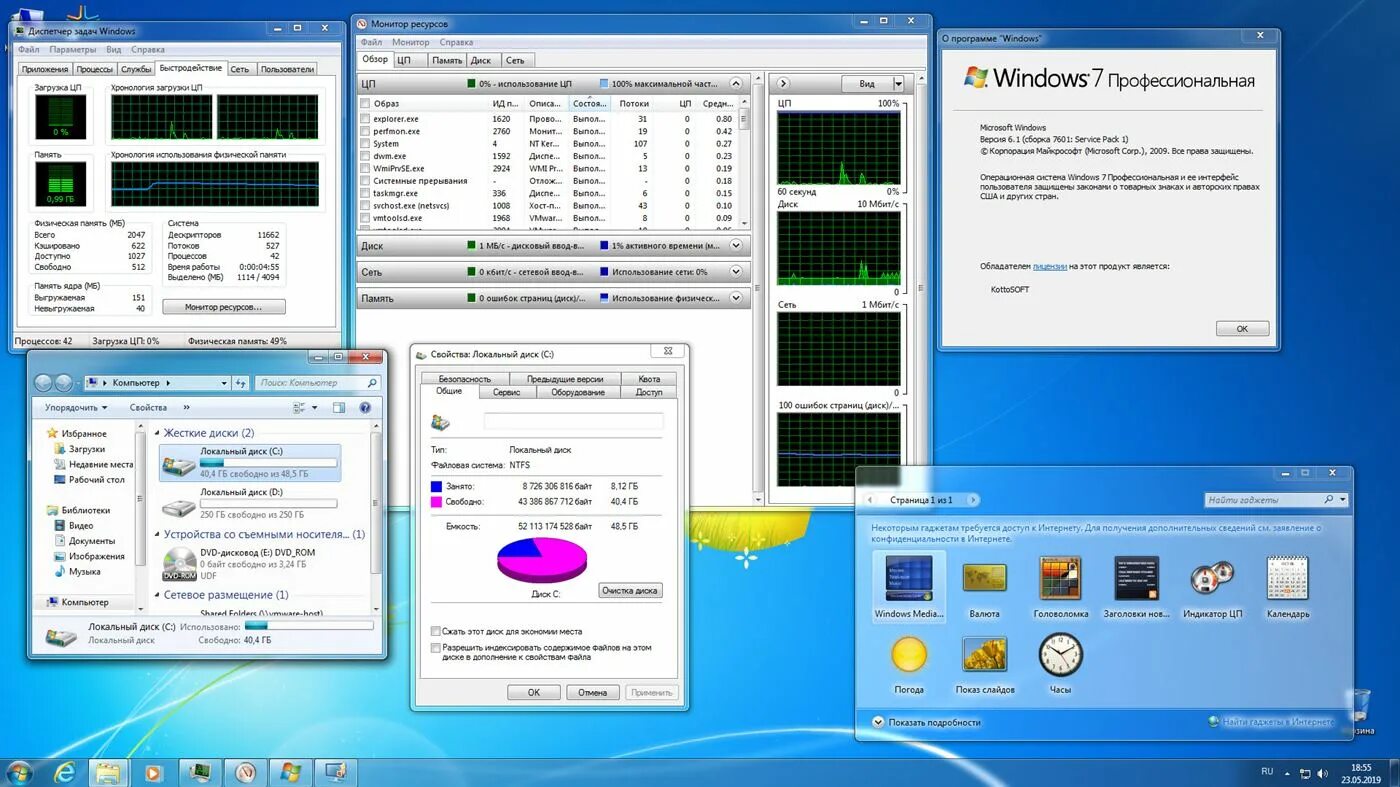Open the Память tab in Resource Monitor
The image size is (1400, 787).
447,60
